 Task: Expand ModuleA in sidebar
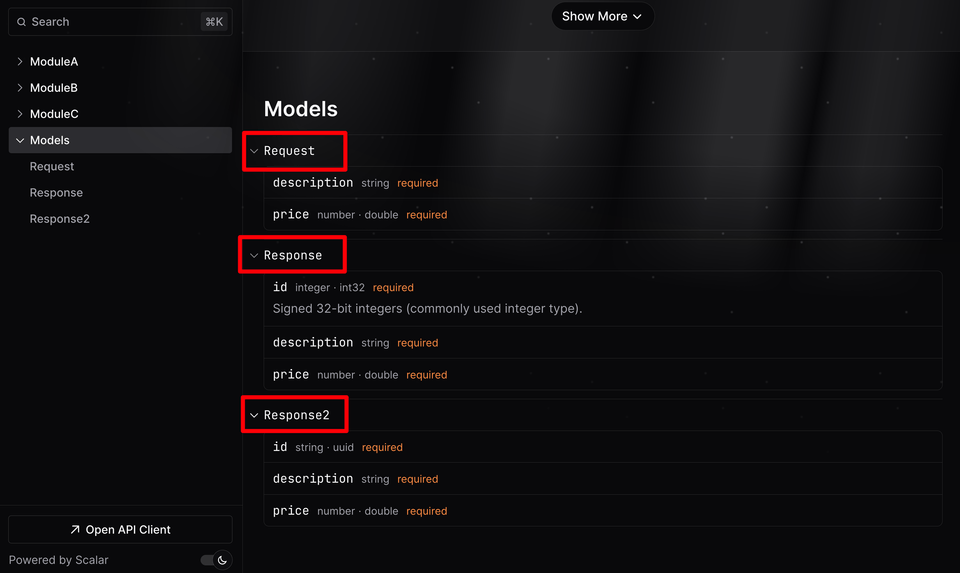(54, 62)
